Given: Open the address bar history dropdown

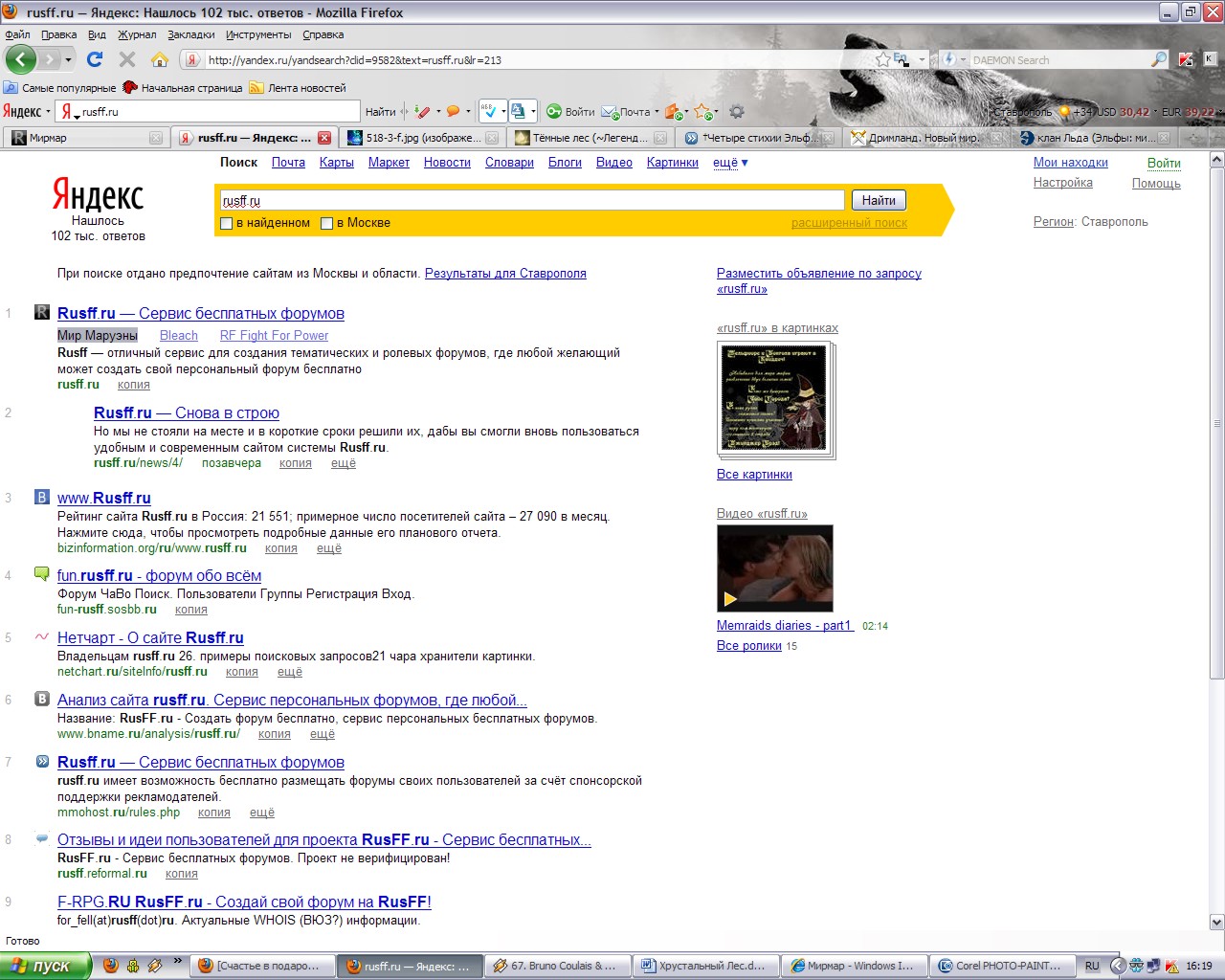Looking at the screenshot, I should pyautogui.click(x=922, y=59).
